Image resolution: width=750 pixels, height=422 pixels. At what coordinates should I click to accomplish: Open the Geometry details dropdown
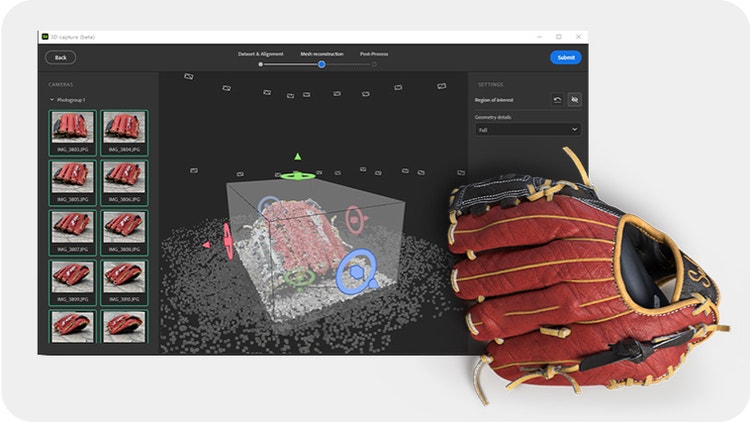click(528, 129)
